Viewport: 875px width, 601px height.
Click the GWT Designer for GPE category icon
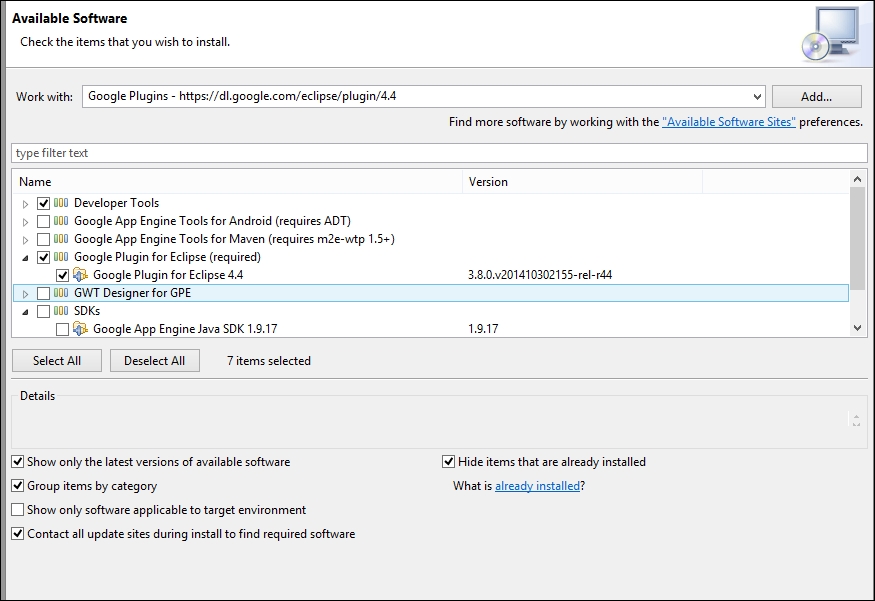click(61, 293)
